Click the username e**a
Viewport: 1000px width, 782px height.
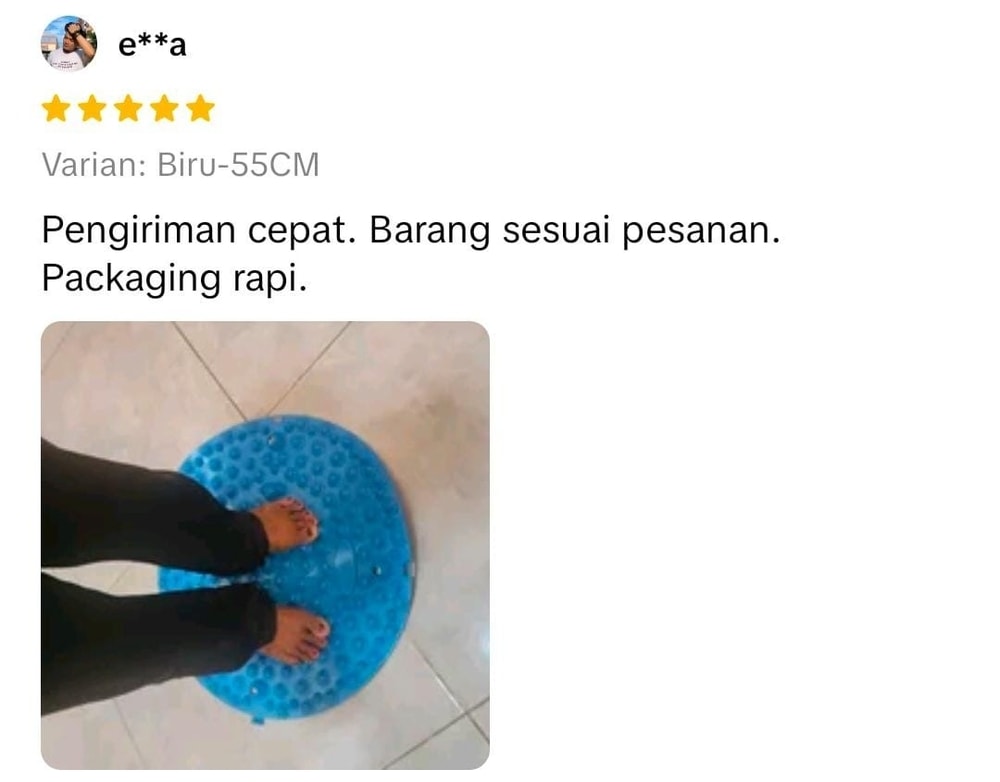click(152, 45)
